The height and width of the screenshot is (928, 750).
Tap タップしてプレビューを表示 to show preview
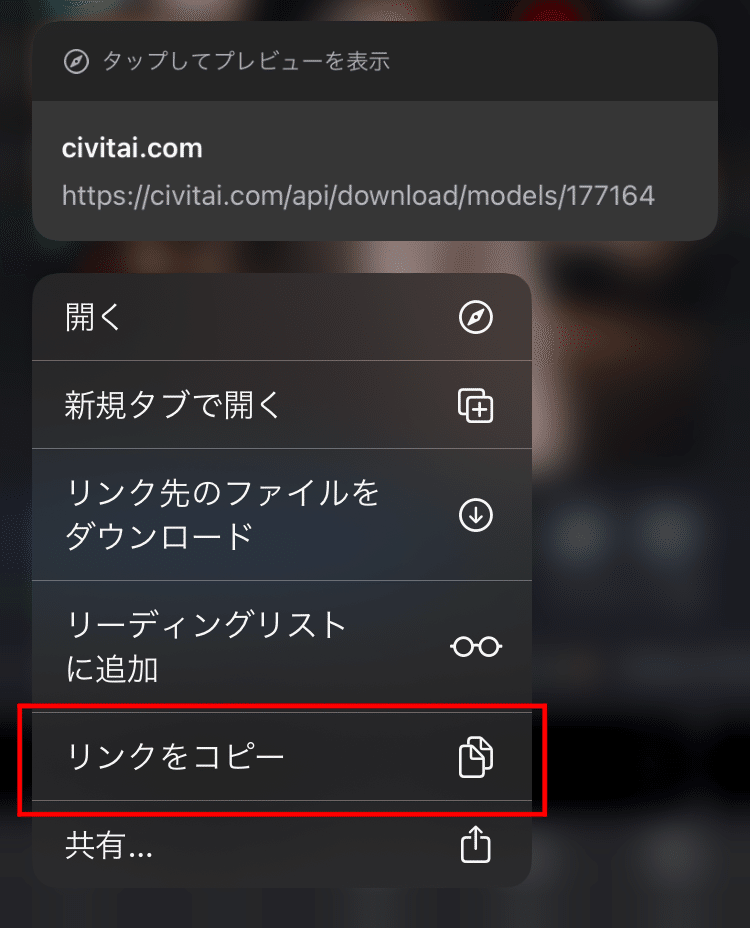(246, 62)
